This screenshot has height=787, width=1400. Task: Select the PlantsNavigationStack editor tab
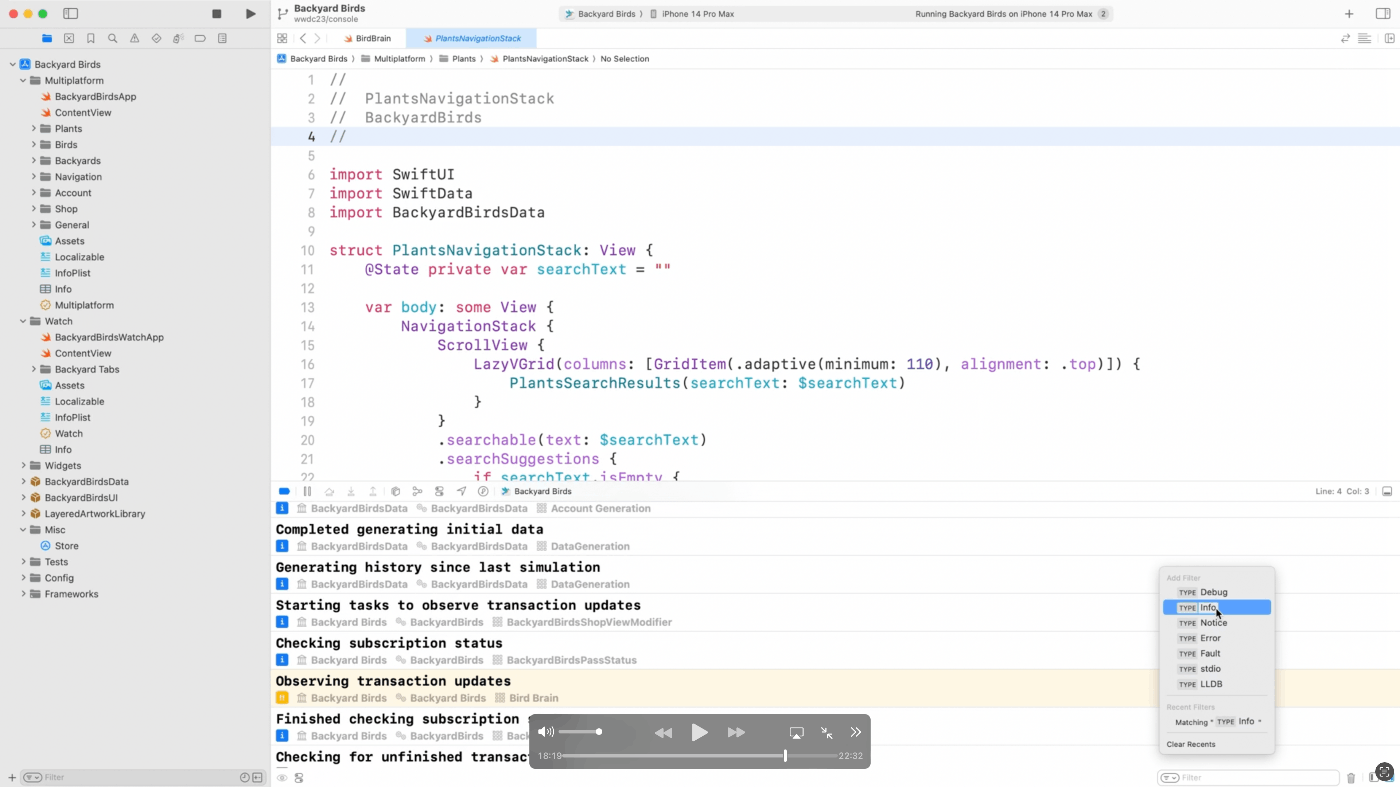(470, 38)
